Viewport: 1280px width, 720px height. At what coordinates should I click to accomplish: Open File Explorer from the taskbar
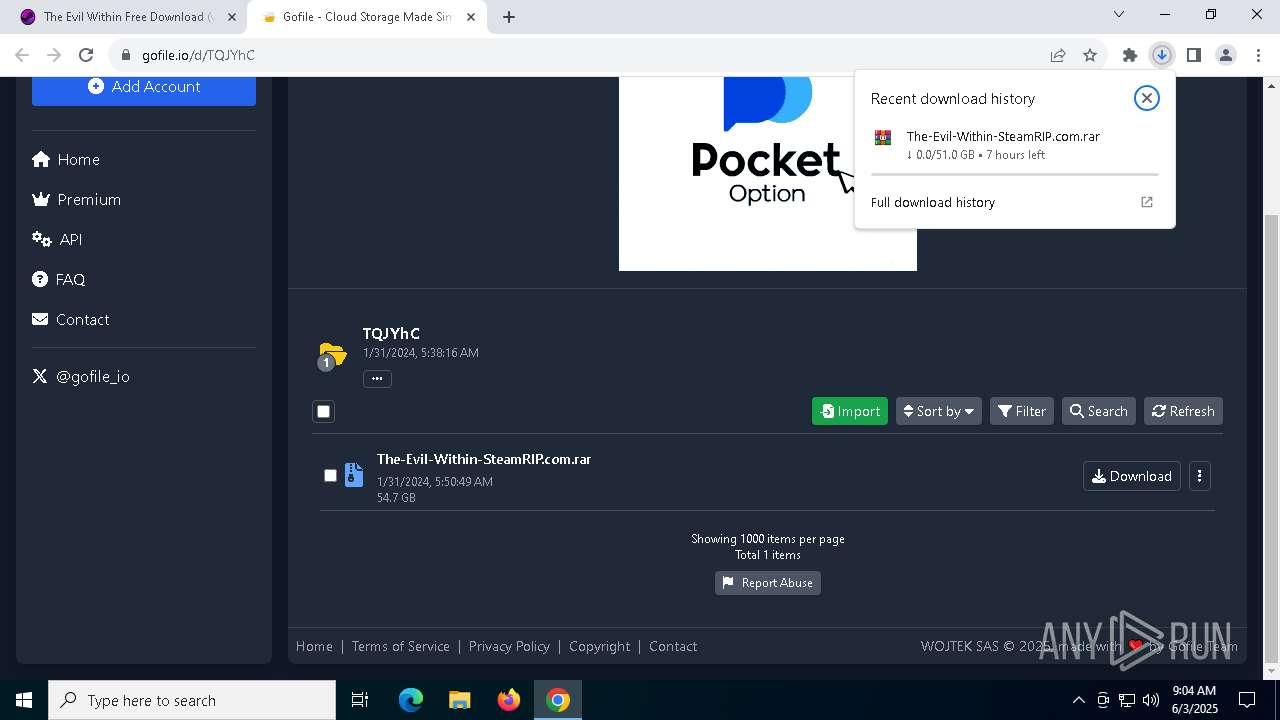point(459,700)
